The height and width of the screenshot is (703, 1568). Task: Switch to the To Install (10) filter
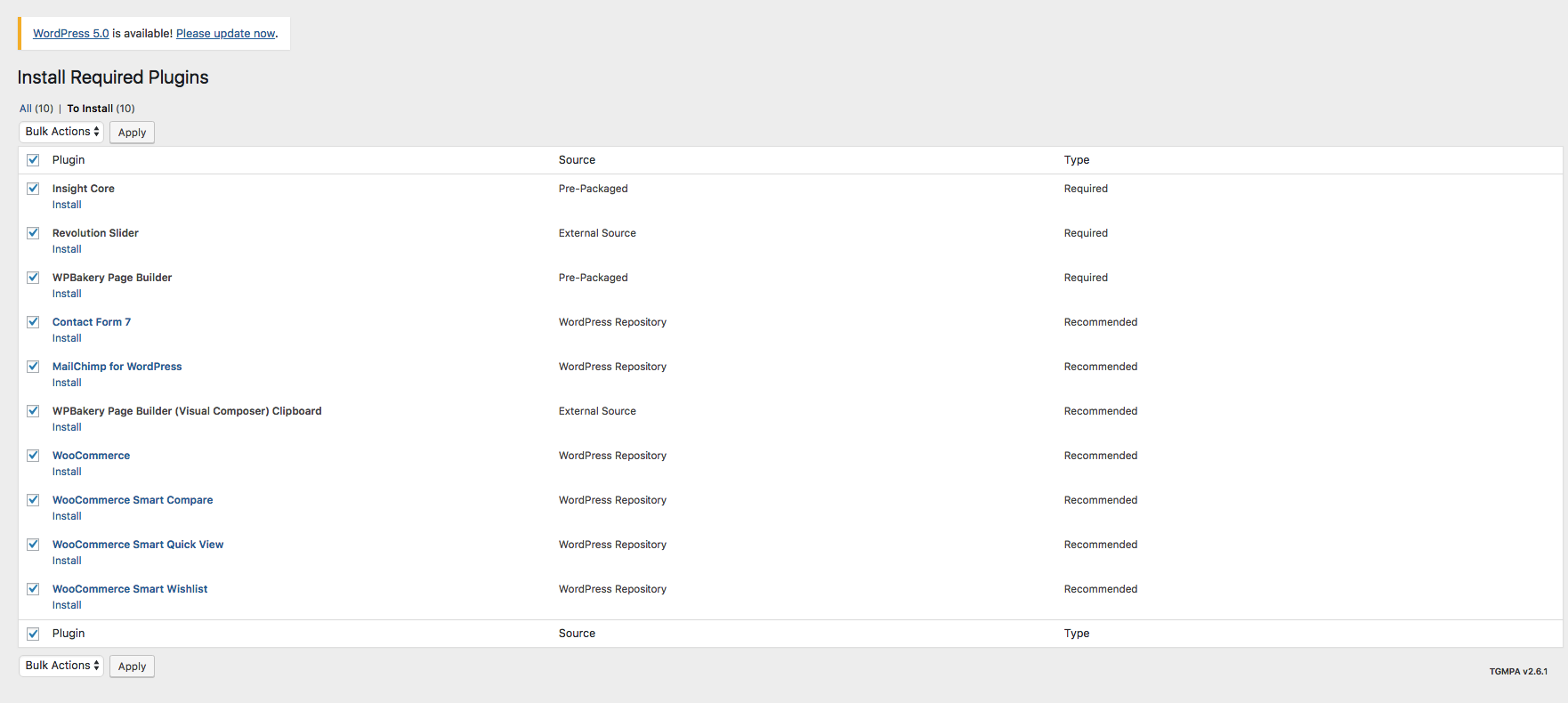coord(101,109)
